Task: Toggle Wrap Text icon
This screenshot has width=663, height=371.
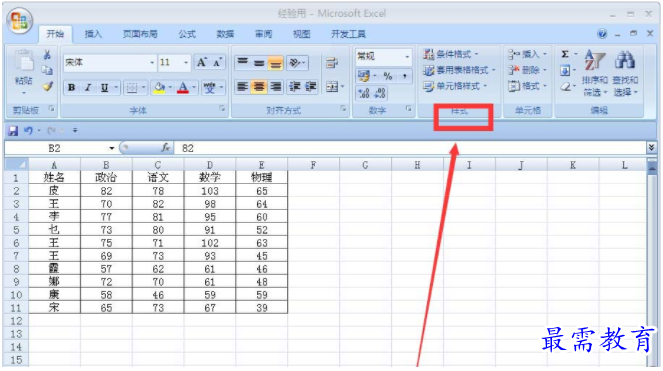Action: click(332, 63)
